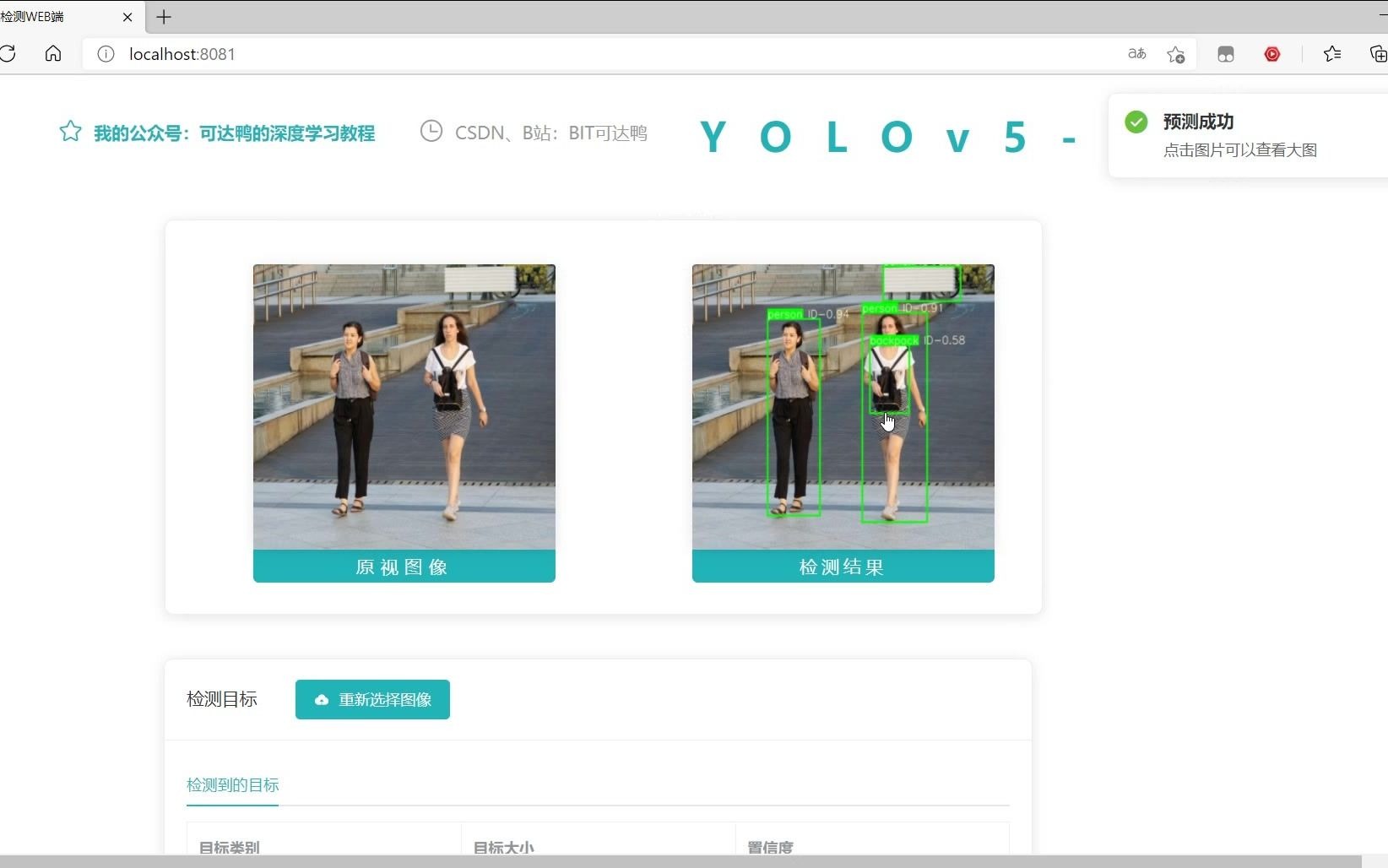
Task: Click the clock icon beside the CSDN text
Action: [x=431, y=131]
